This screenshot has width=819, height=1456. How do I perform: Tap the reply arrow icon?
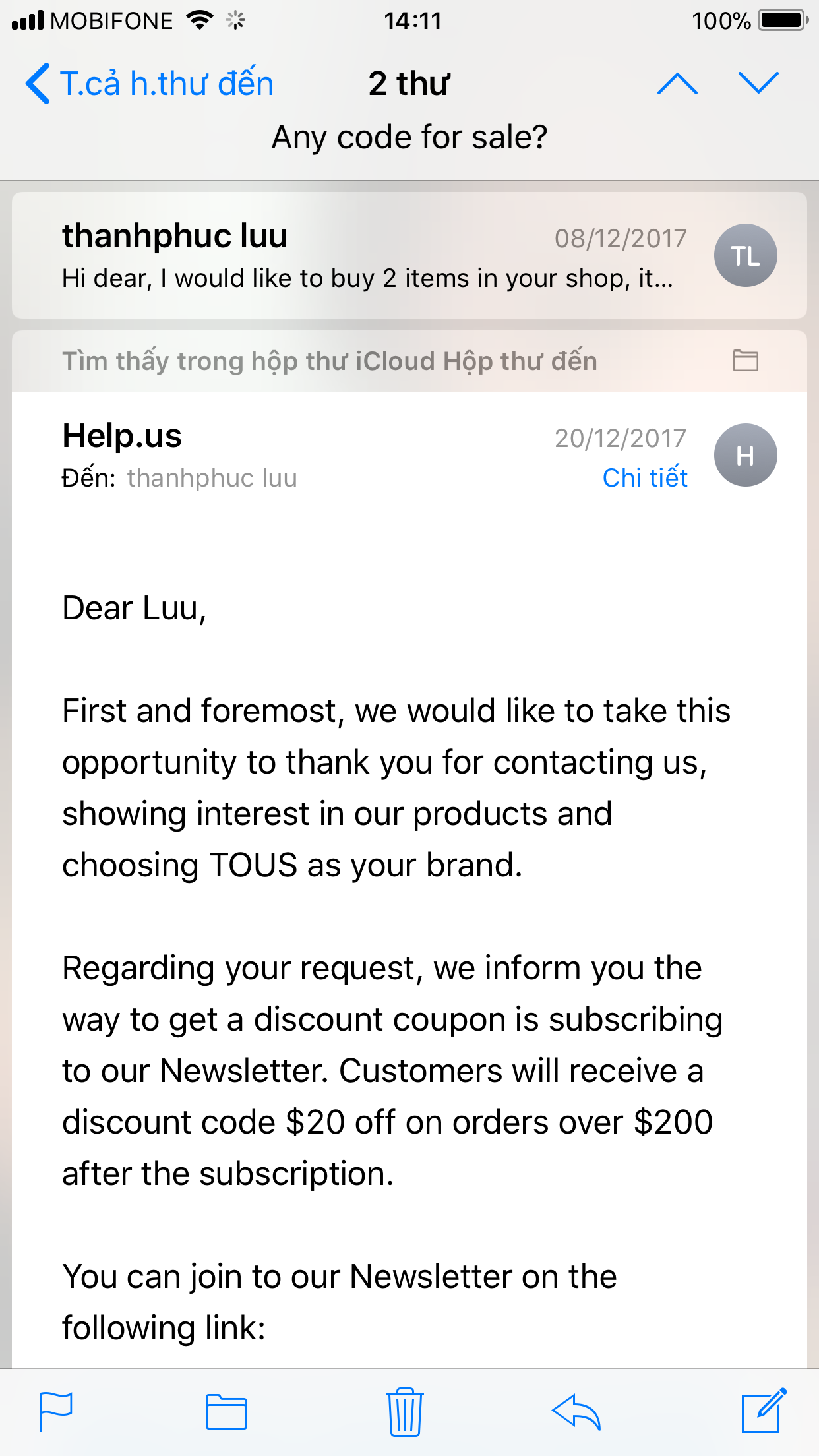576,1412
